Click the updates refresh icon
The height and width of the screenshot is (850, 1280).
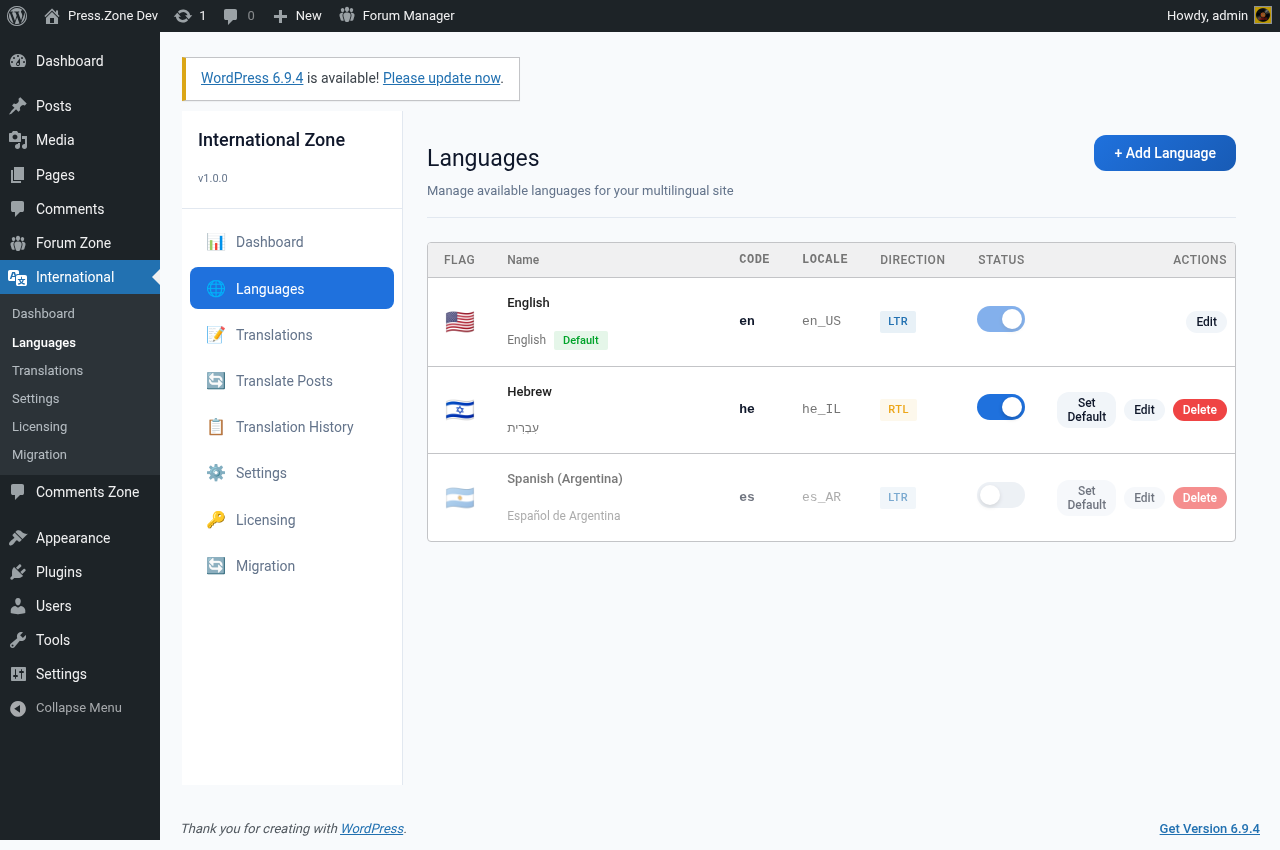coord(183,16)
